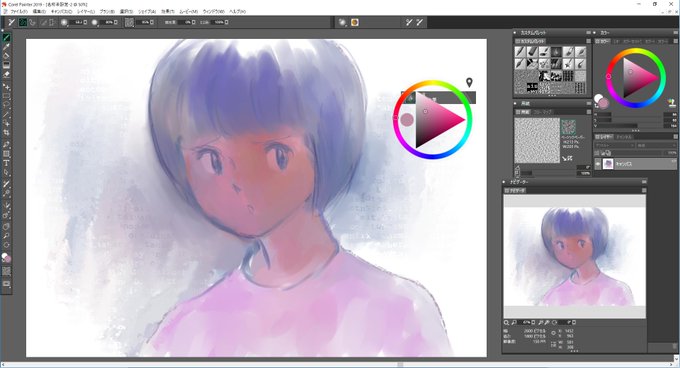Click the gold media icon on the property bar
This screenshot has height=368, width=680.
click(355, 22)
